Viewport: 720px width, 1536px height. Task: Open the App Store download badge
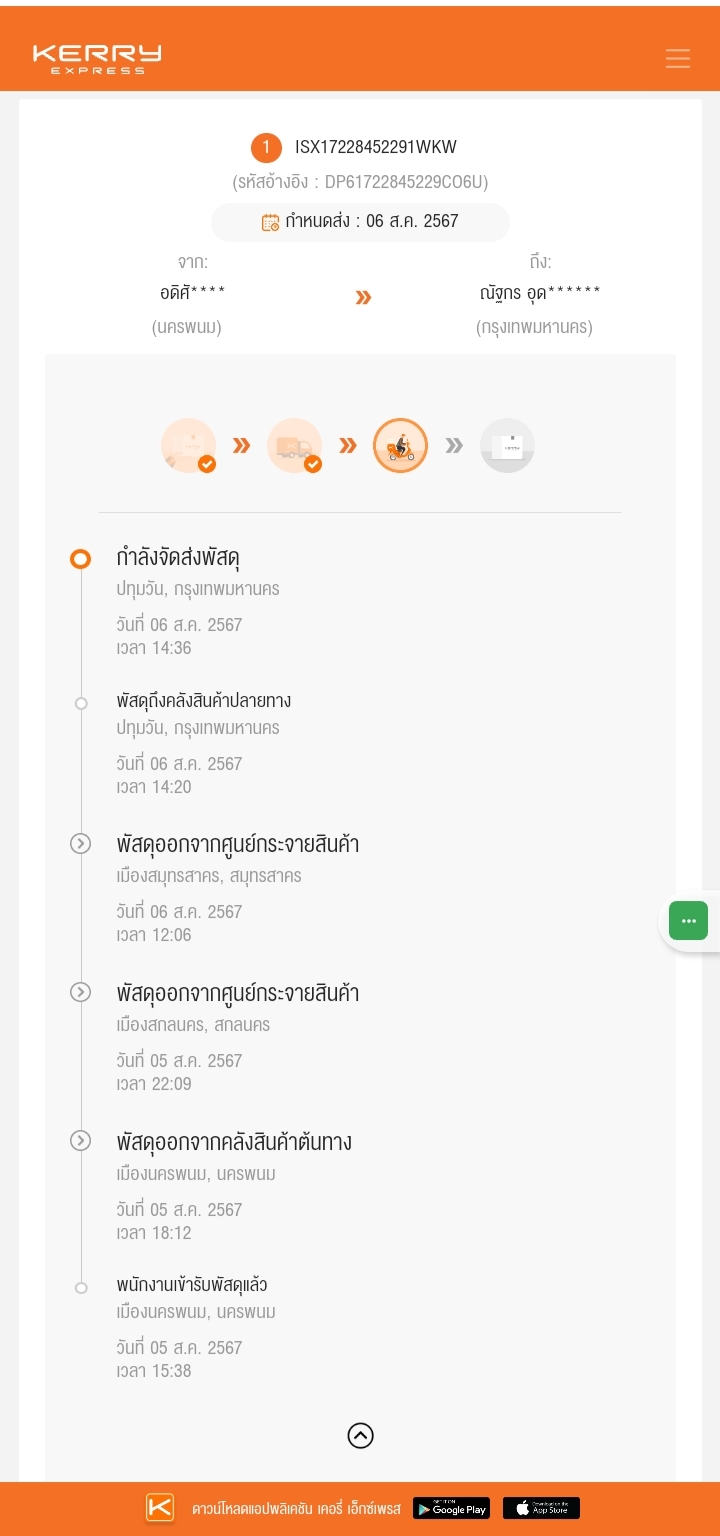(x=541, y=1508)
